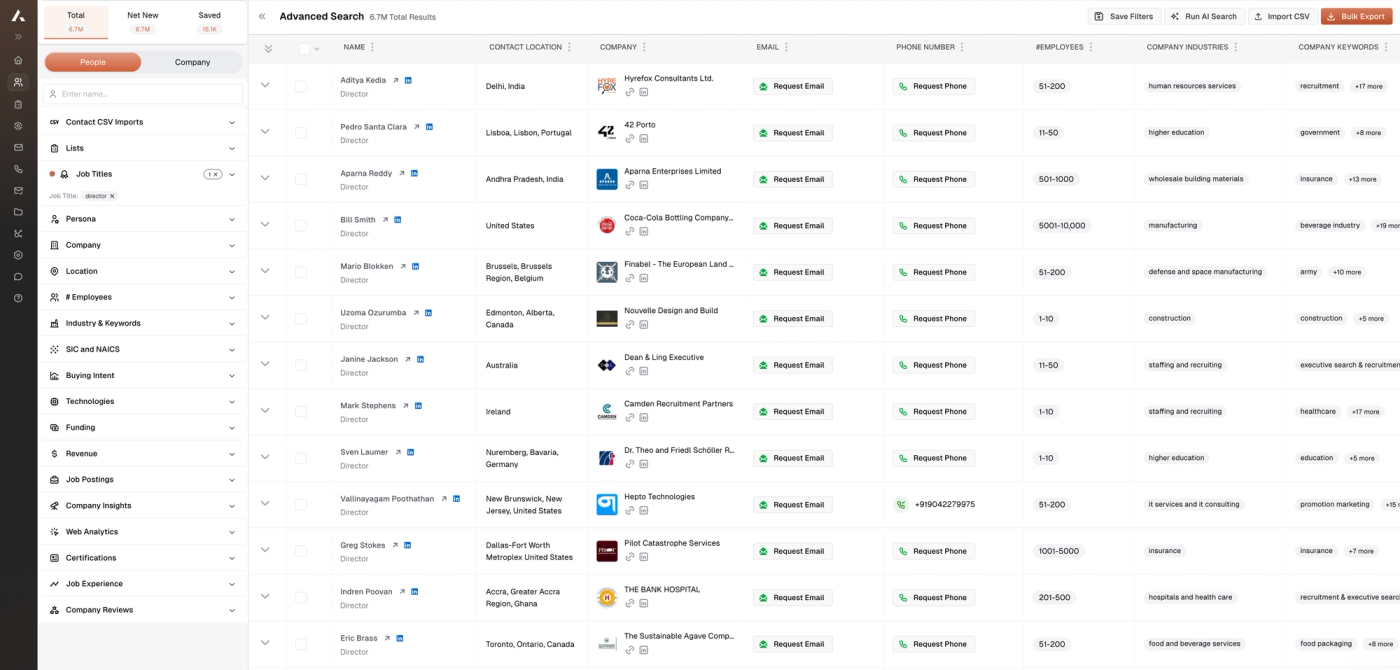Click the Enter name search field
This screenshot has width=1400, height=670.
point(142,94)
